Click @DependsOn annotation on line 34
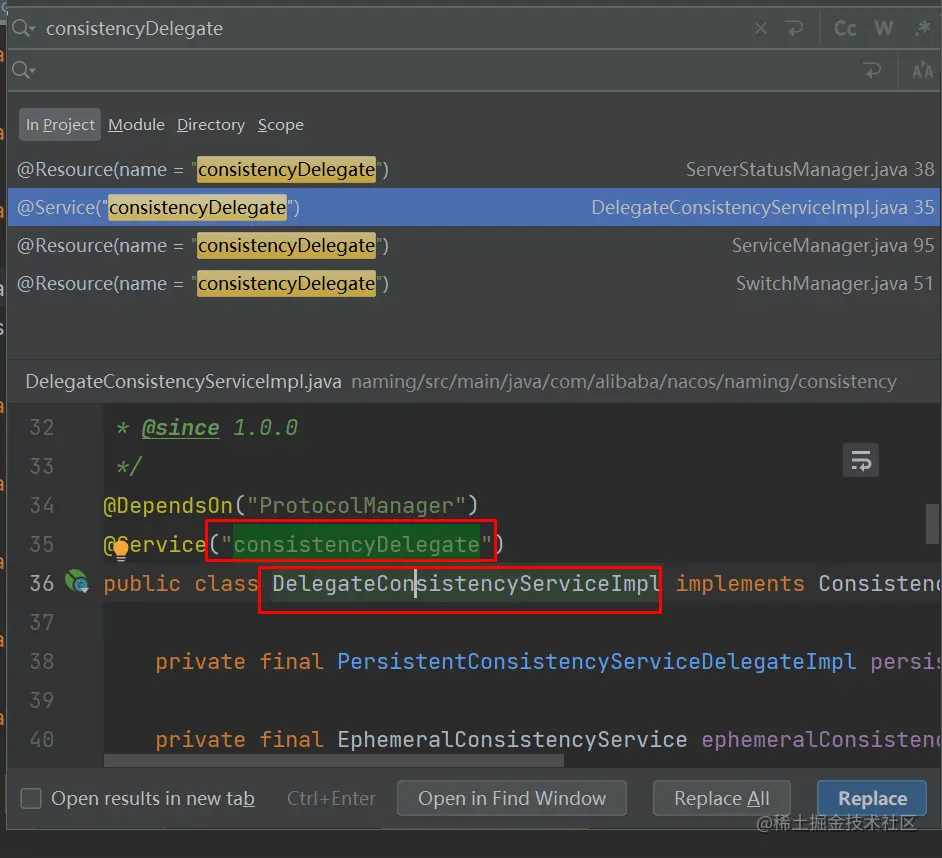 [x=168, y=505]
